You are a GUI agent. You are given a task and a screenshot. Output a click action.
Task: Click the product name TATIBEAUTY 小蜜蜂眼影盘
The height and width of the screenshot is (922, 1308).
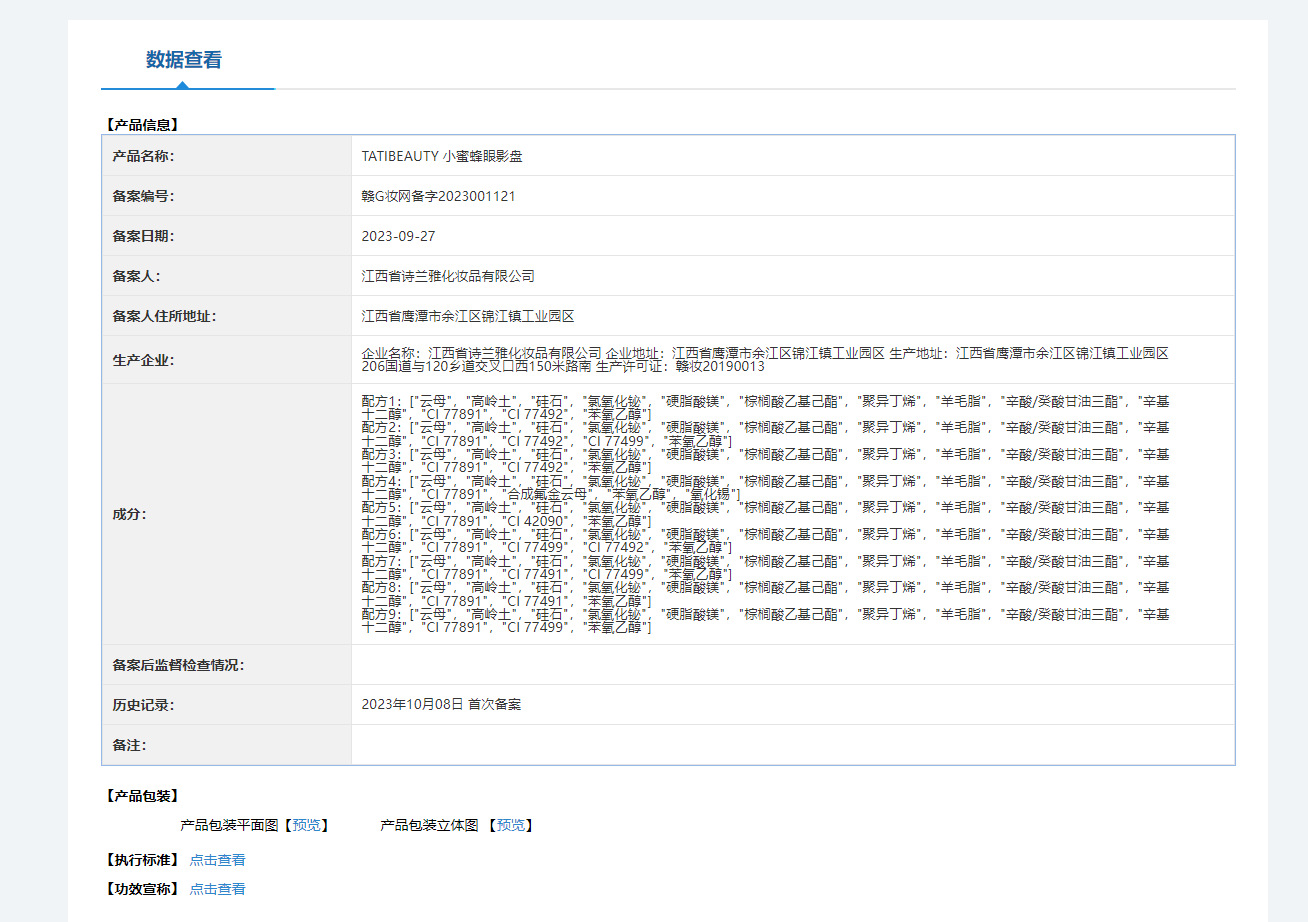[442, 156]
